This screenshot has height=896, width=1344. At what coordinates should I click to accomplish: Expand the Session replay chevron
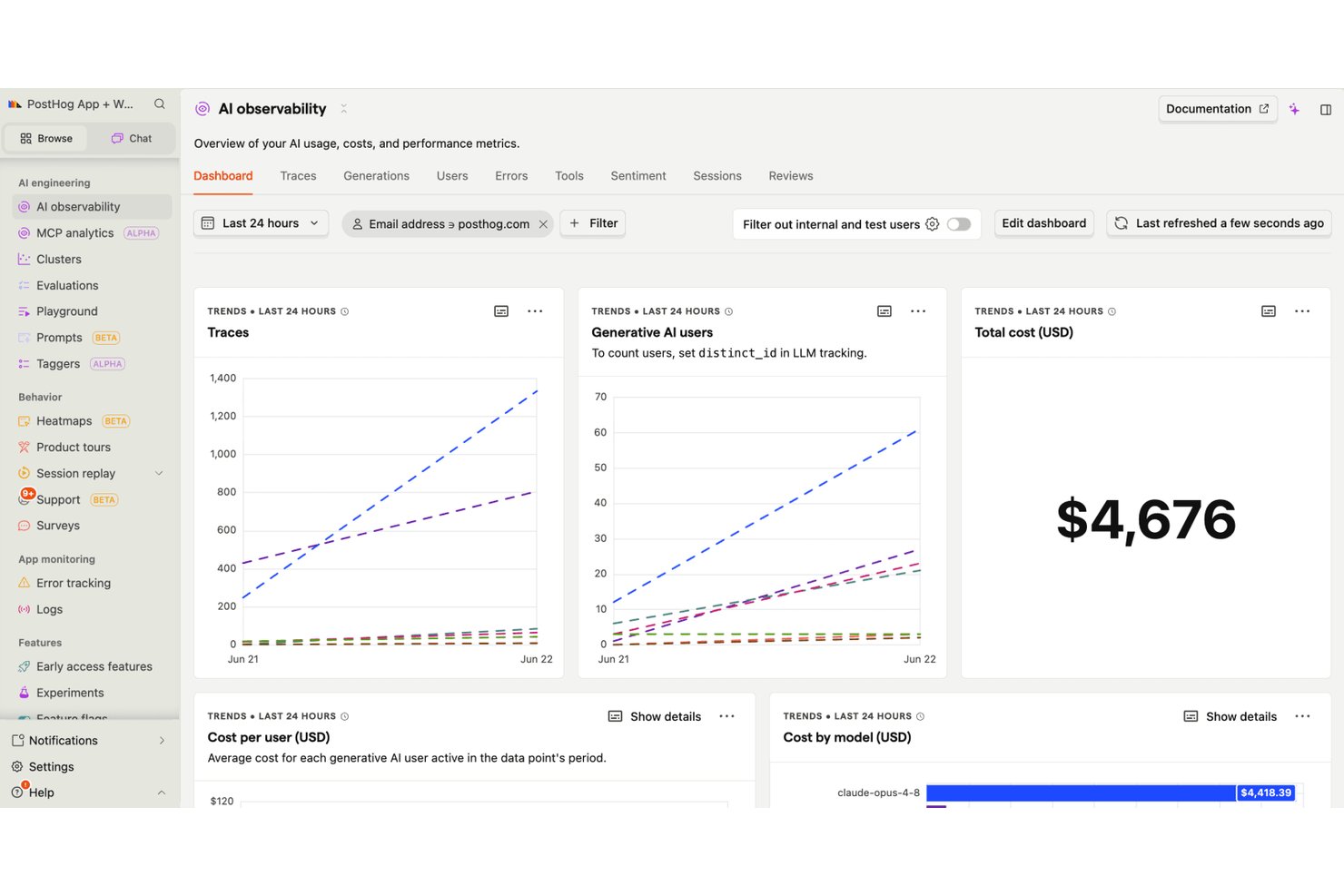coord(159,474)
